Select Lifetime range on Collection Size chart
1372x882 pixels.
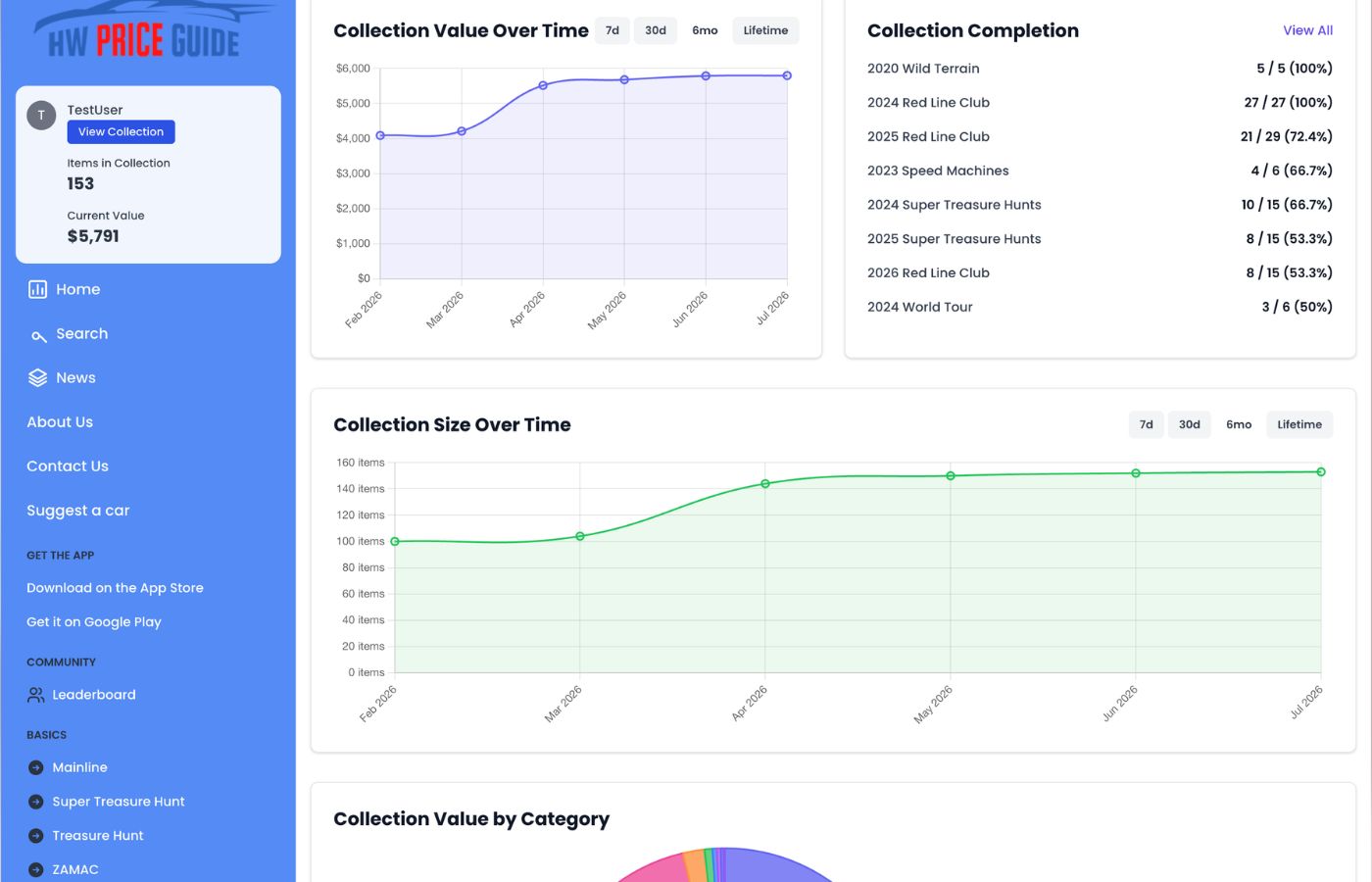tap(1299, 424)
